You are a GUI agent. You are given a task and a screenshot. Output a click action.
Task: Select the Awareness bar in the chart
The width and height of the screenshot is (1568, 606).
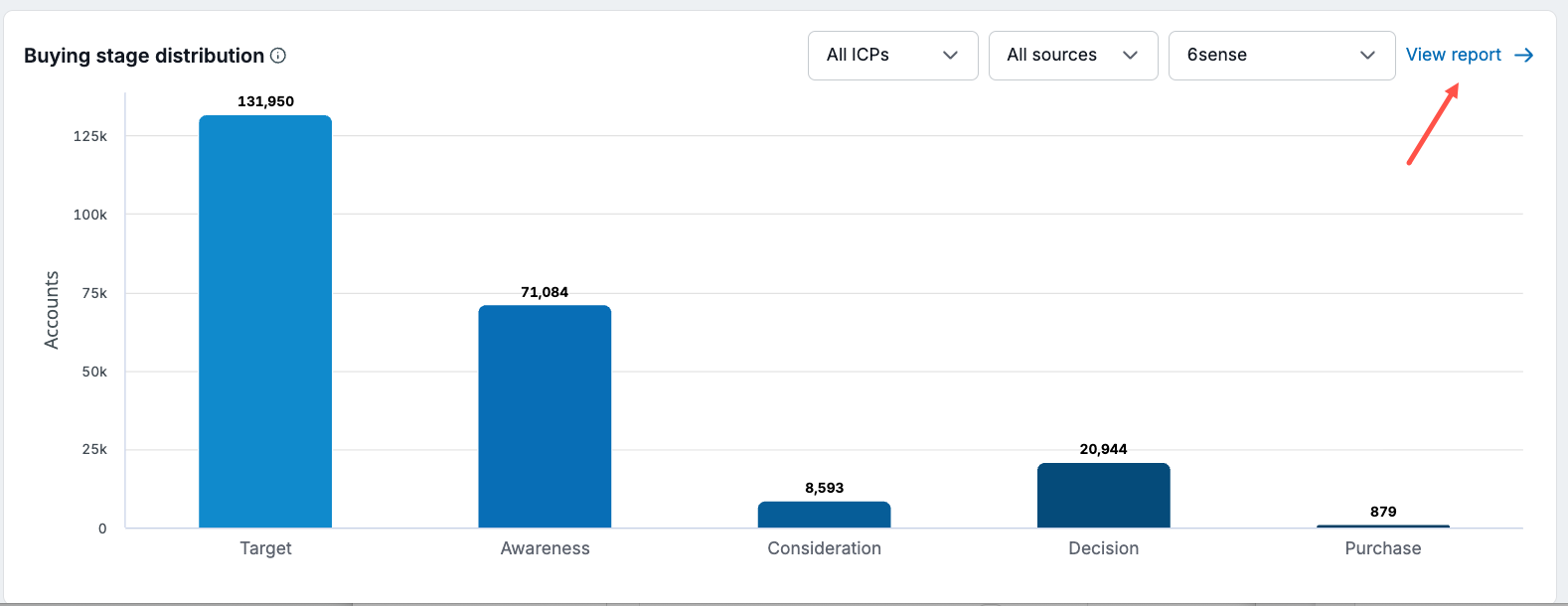click(x=545, y=416)
